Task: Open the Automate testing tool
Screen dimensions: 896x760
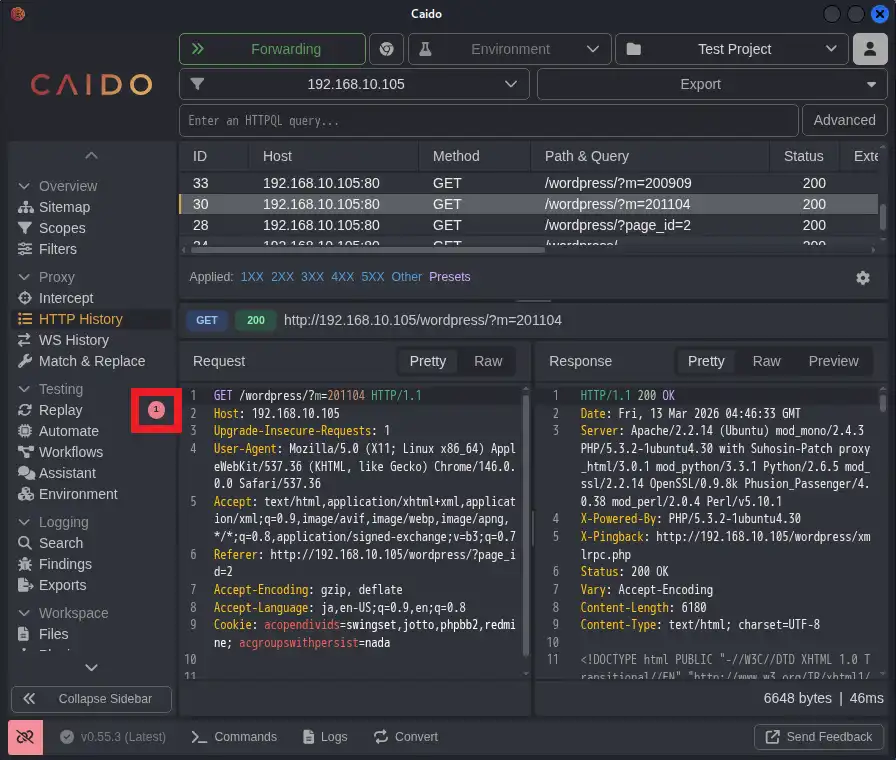Action: point(68,431)
